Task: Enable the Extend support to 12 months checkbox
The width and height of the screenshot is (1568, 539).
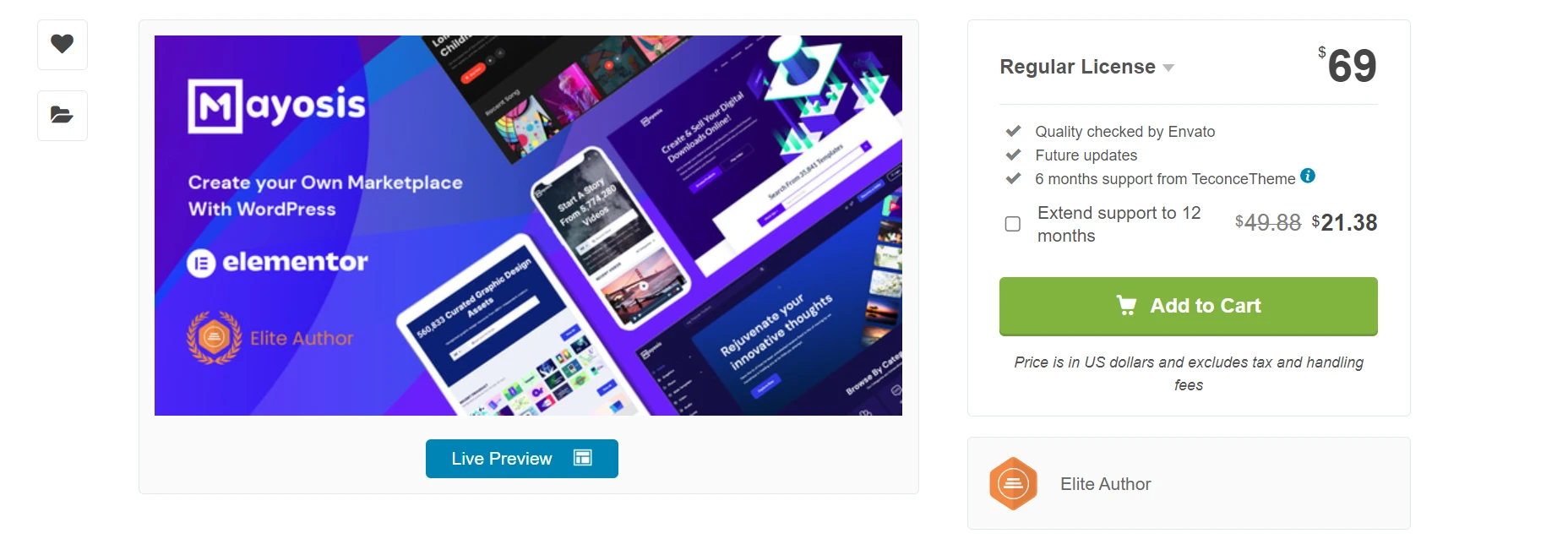Action: (x=1012, y=224)
